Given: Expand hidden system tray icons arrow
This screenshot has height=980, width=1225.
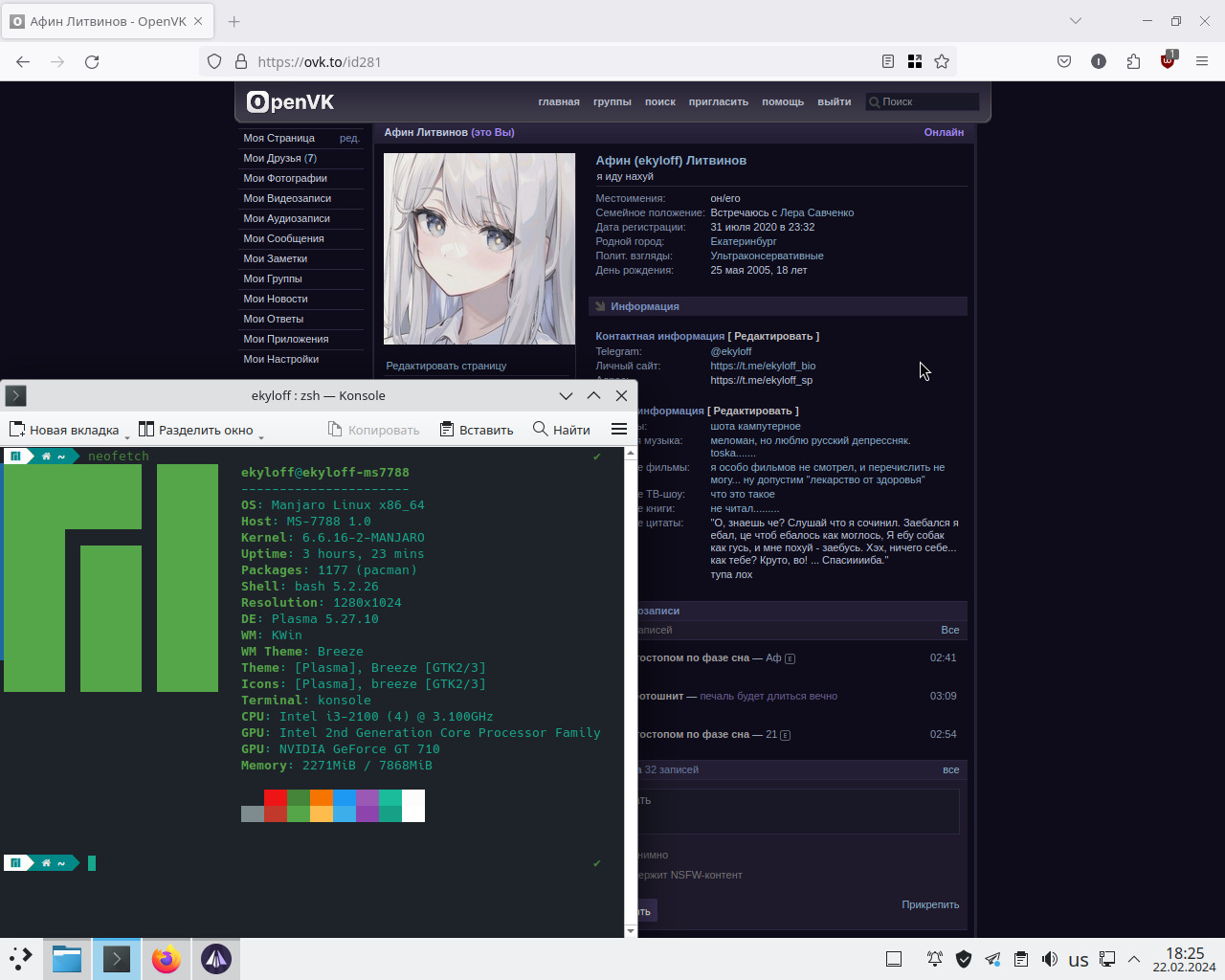Looking at the screenshot, I should click(x=1134, y=959).
